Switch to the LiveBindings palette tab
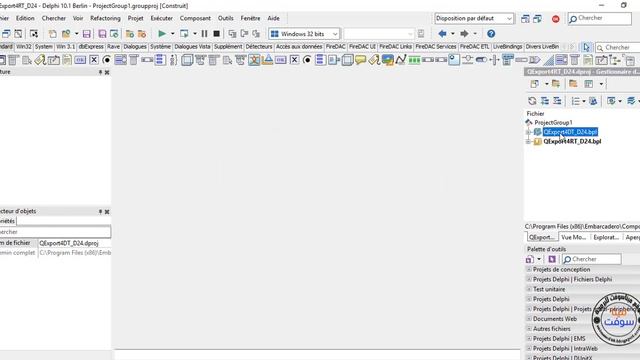This screenshot has height=360, width=640. 507,47
